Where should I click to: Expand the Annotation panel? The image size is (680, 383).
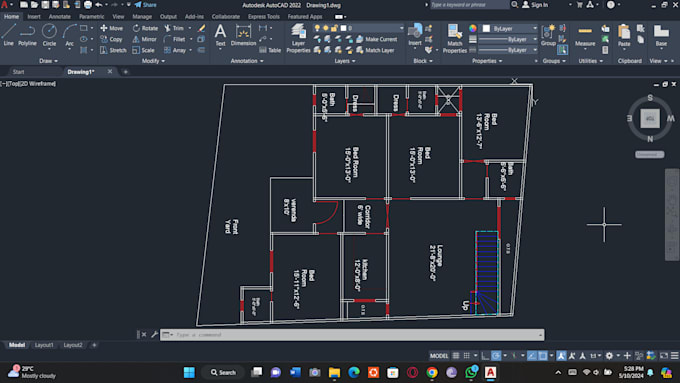click(x=247, y=61)
